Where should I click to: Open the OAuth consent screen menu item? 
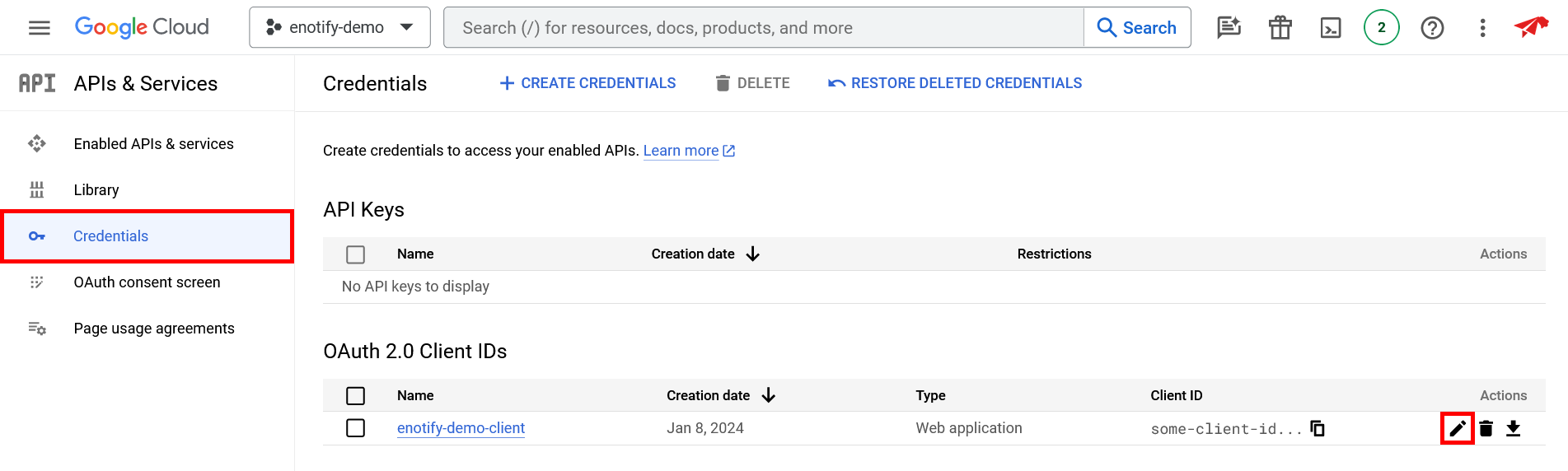[x=147, y=282]
